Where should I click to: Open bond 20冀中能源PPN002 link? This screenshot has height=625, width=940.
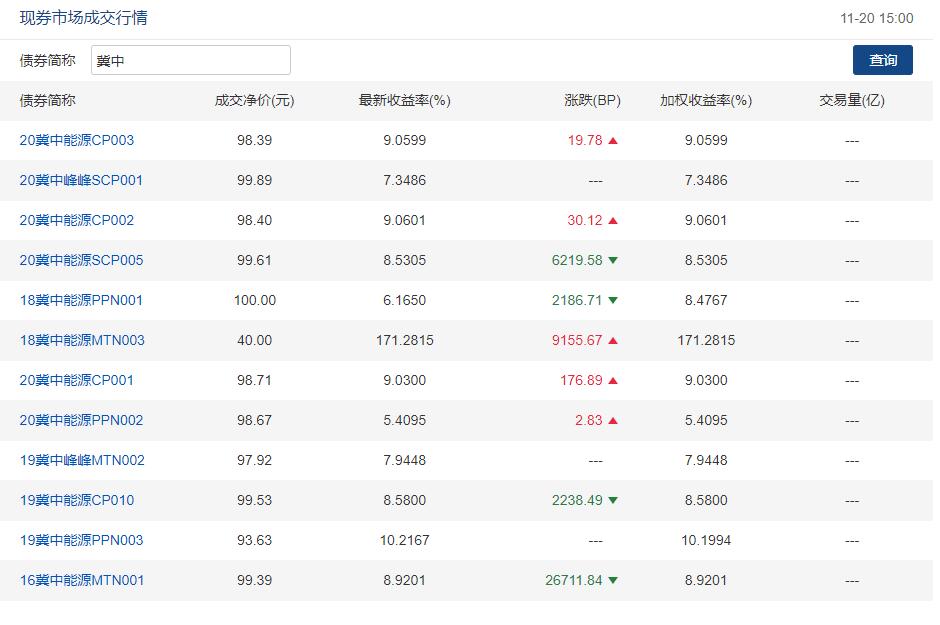click(81, 420)
